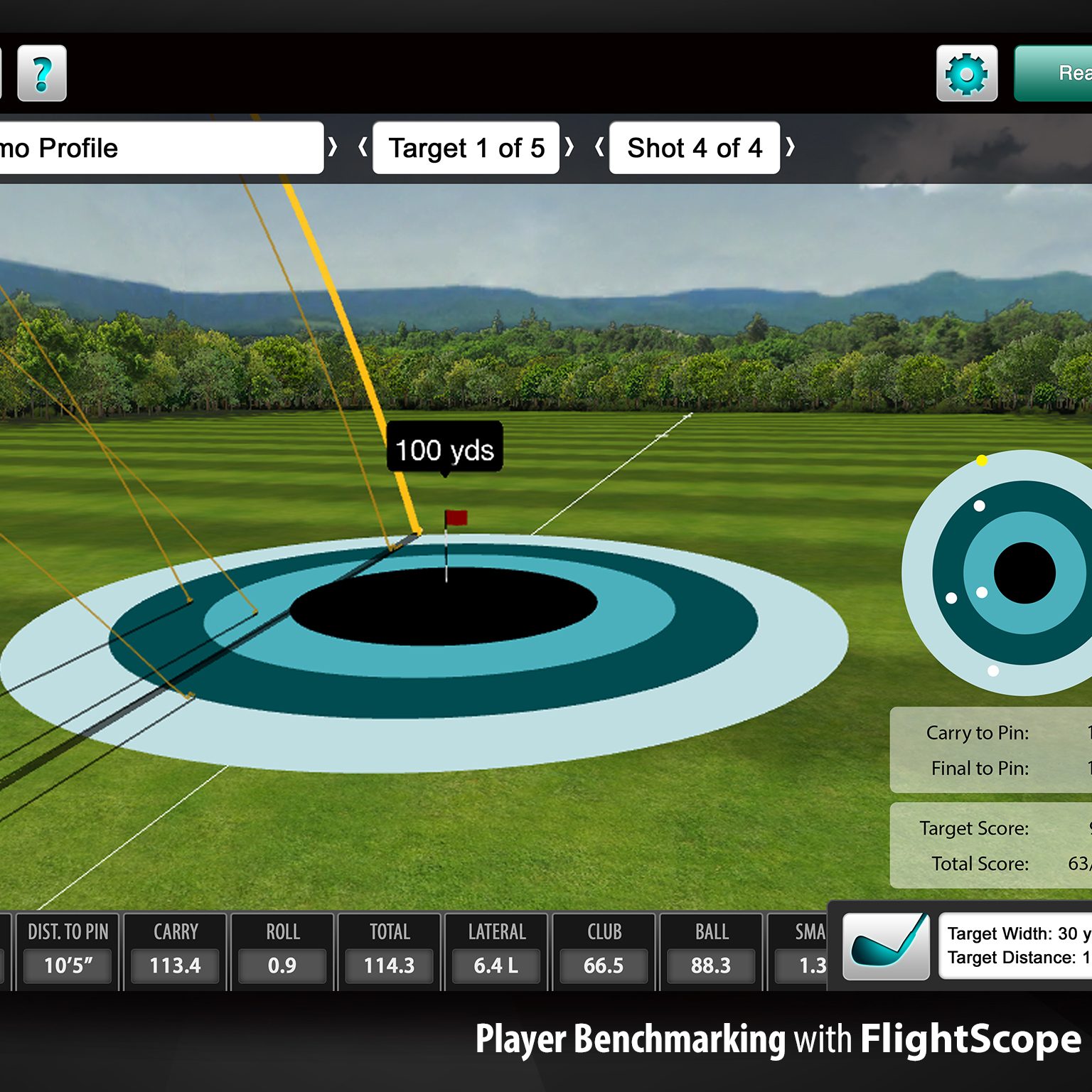Go to the previous shot using the left chevron
Viewport: 1092px width, 1092px height.
pyautogui.click(x=599, y=148)
